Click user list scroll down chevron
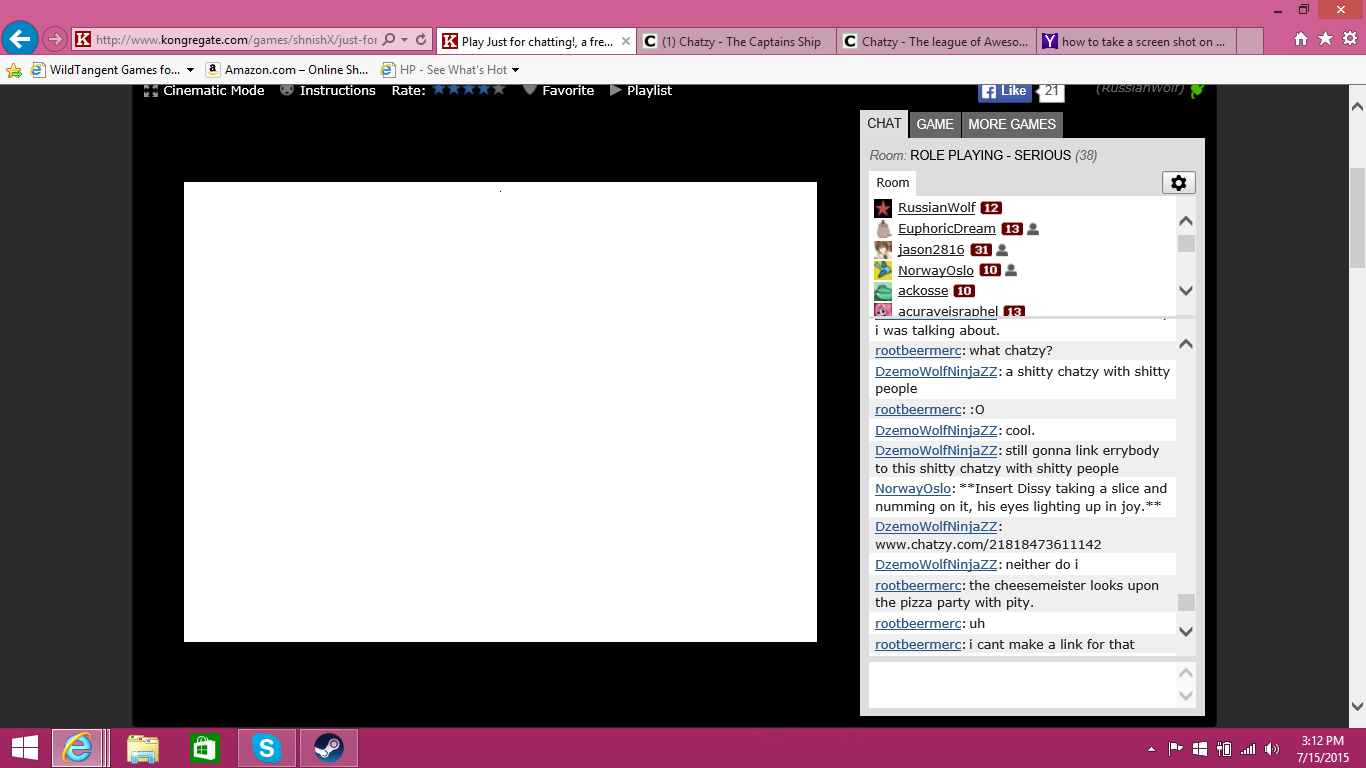 (1186, 291)
